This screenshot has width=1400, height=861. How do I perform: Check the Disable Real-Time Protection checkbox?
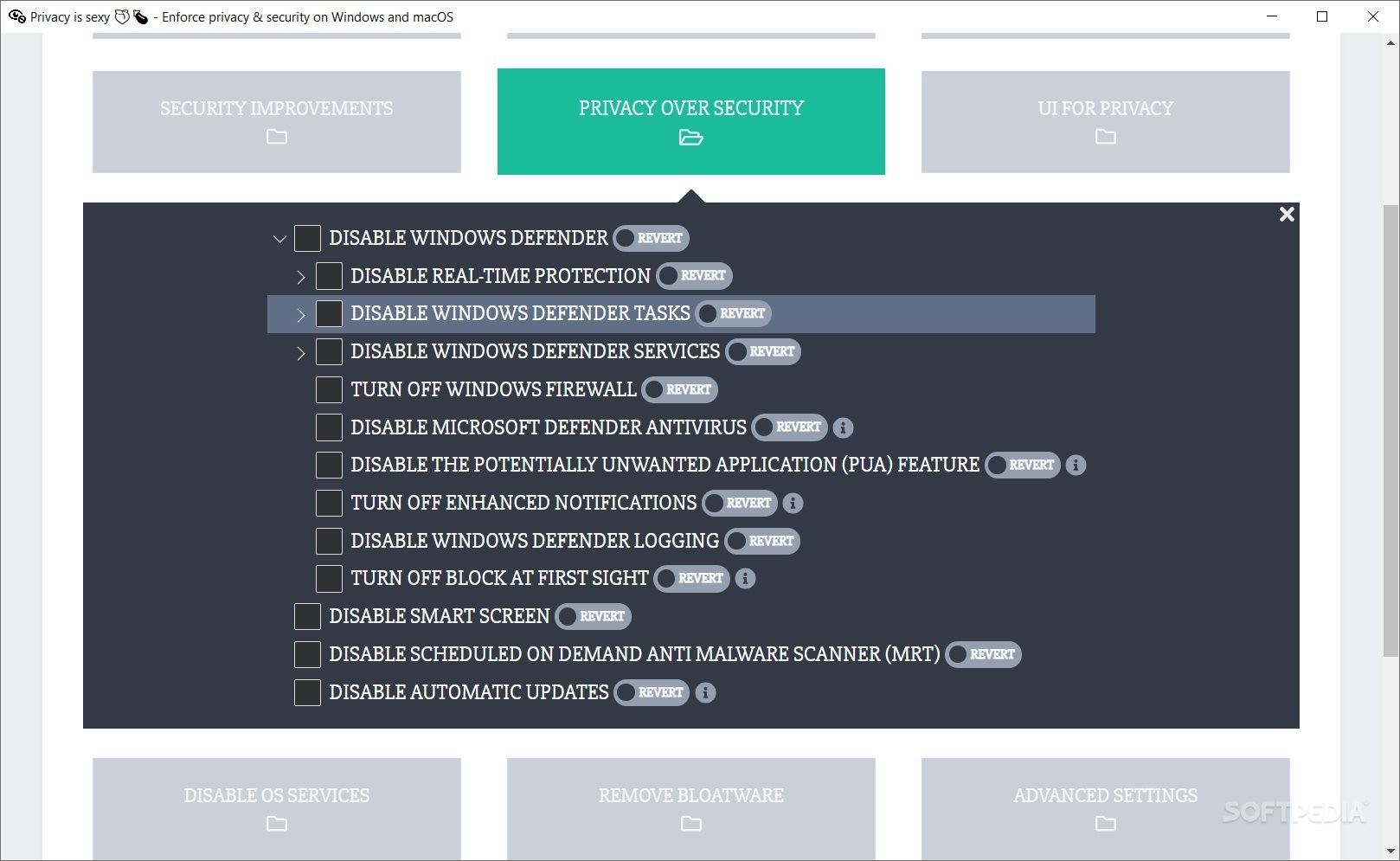329,276
